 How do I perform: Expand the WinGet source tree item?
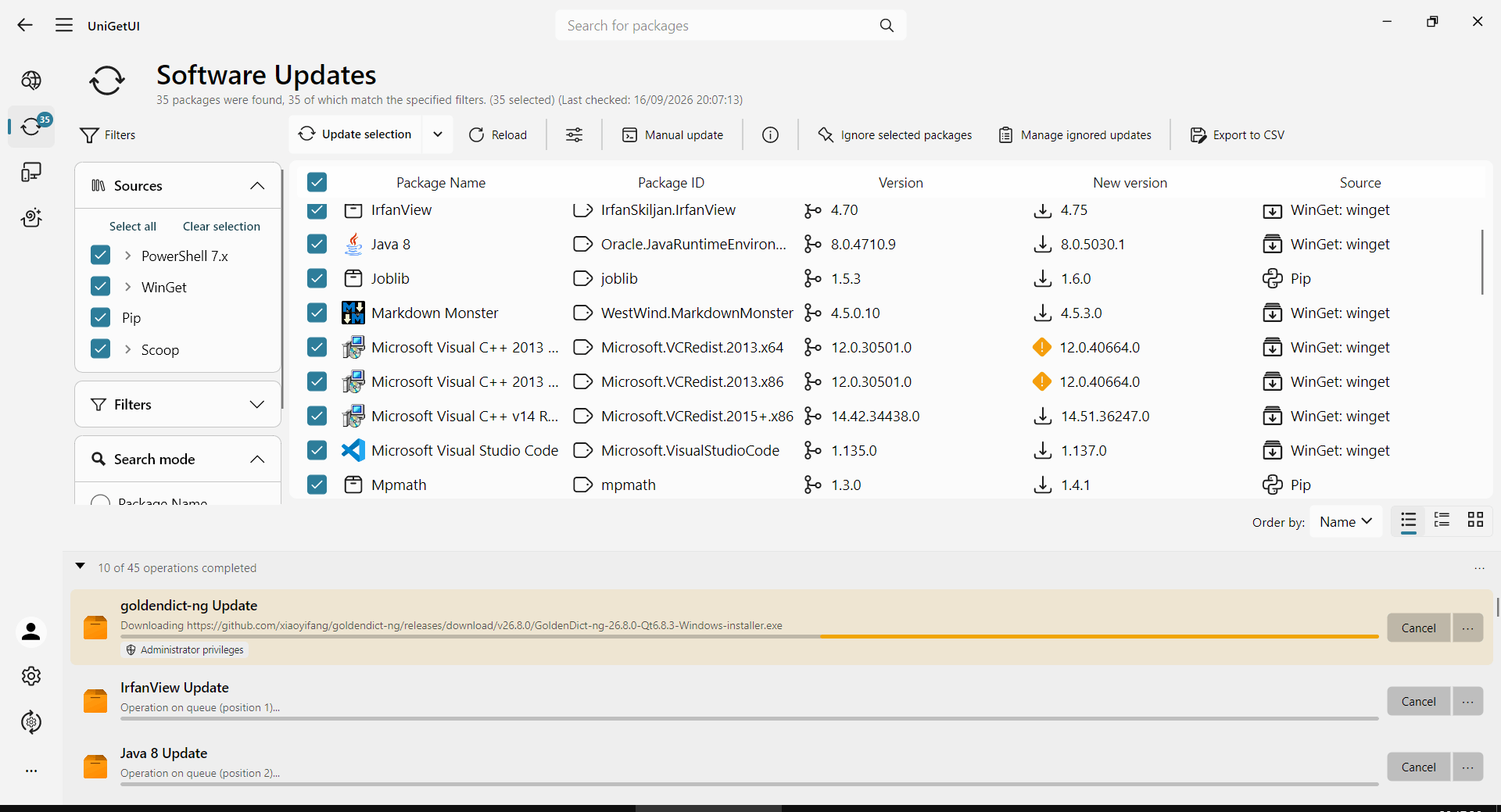coord(127,287)
